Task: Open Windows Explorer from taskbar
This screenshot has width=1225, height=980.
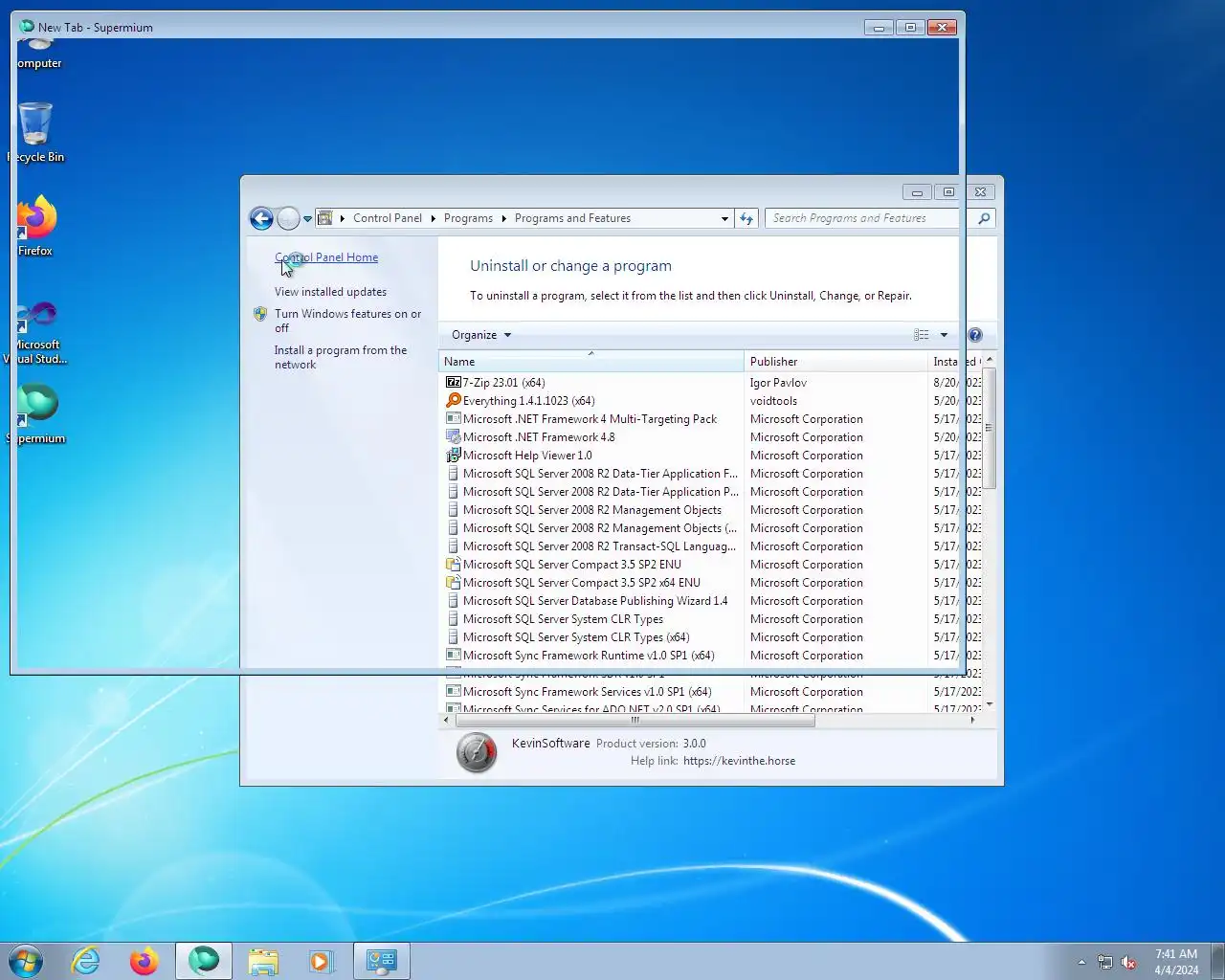Action: pyautogui.click(x=262, y=961)
